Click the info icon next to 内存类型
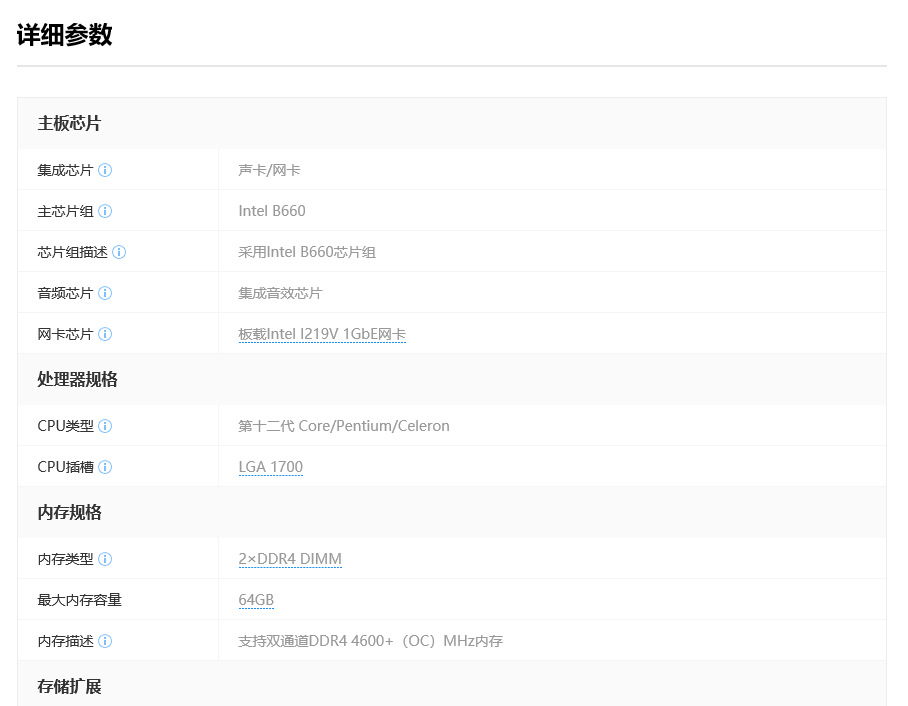The width and height of the screenshot is (908, 706). (x=105, y=559)
